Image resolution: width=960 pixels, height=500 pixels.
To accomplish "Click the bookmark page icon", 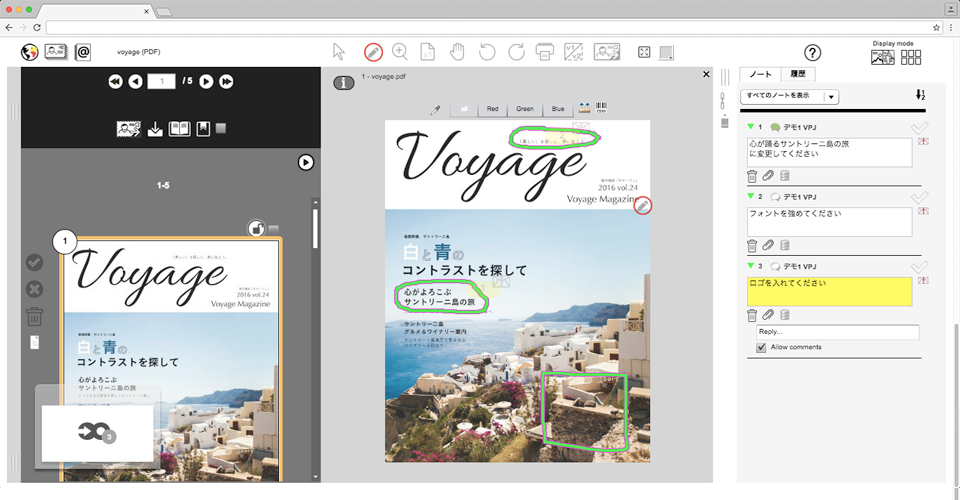I will click(203, 129).
